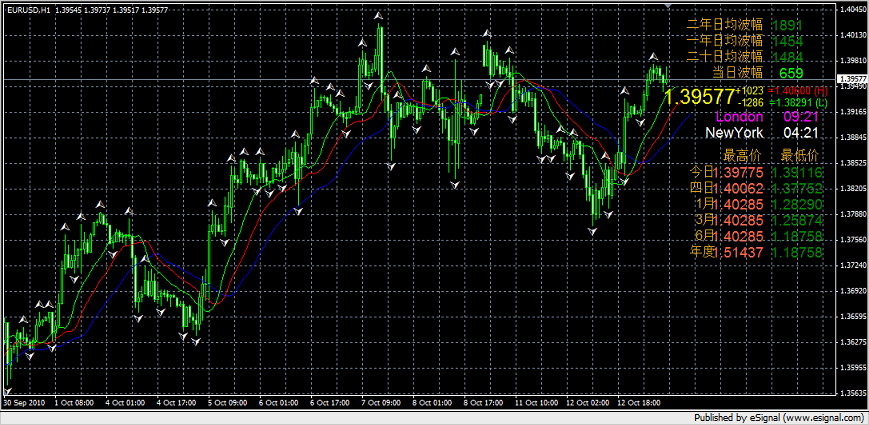Click the current price tag 1.39577 on the price axis
This screenshot has width=869, height=425.
[x=853, y=79]
